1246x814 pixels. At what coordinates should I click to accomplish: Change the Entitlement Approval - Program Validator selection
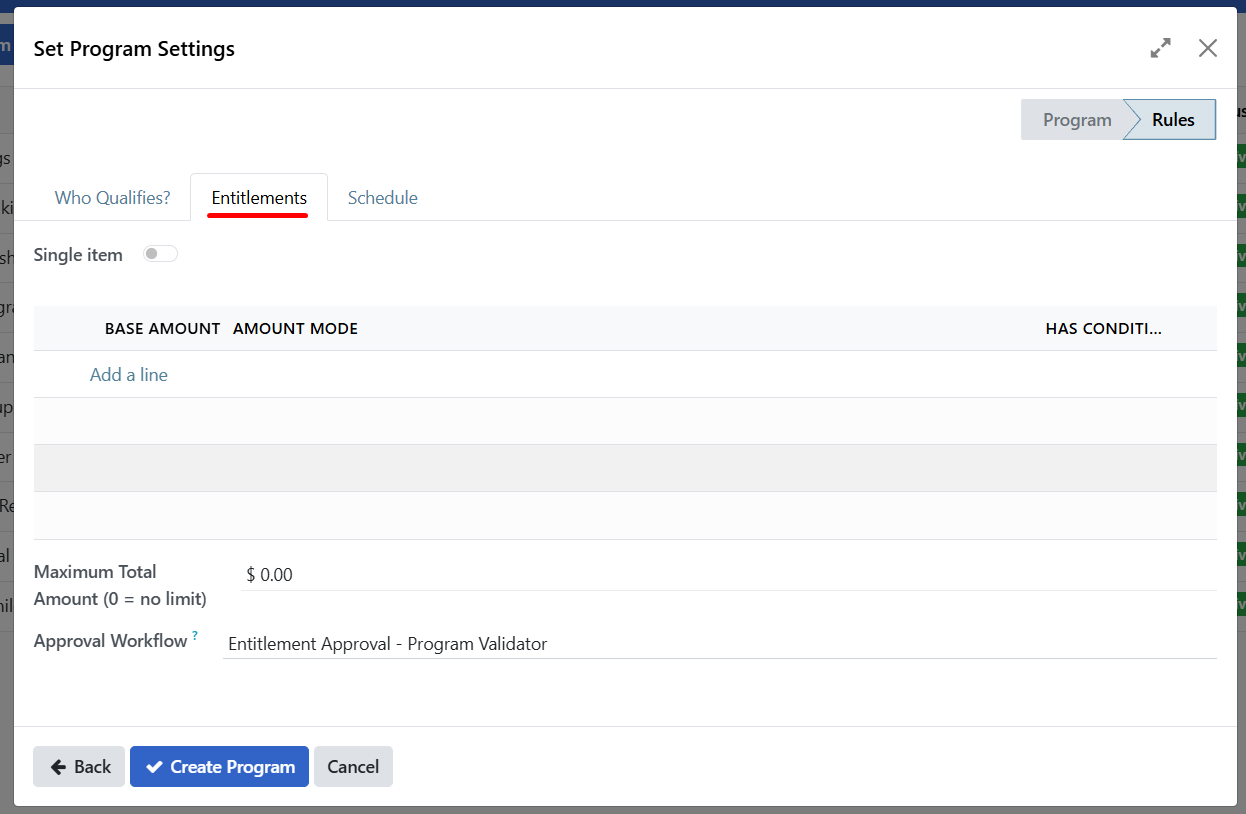click(388, 643)
